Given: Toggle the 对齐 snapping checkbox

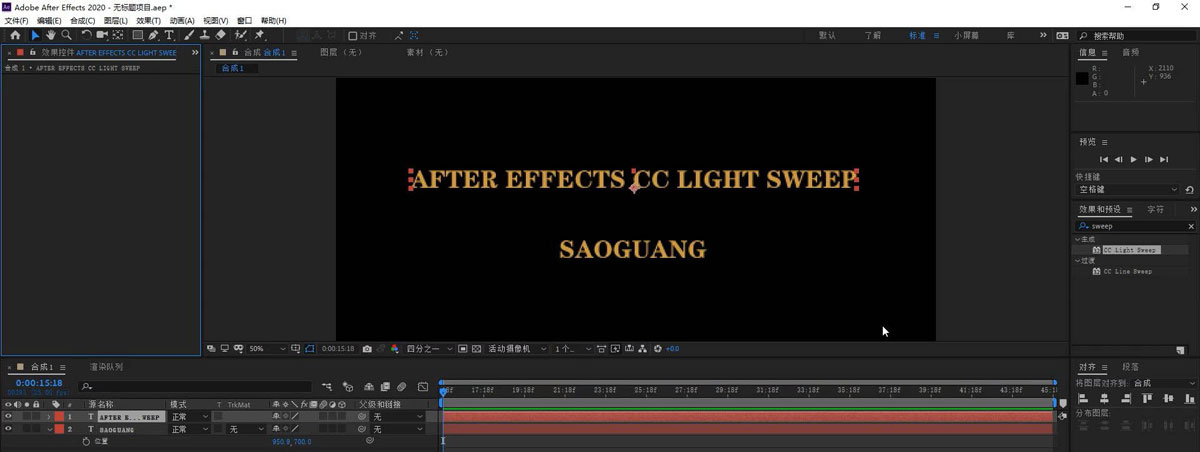Looking at the screenshot, I should (352, 35).
